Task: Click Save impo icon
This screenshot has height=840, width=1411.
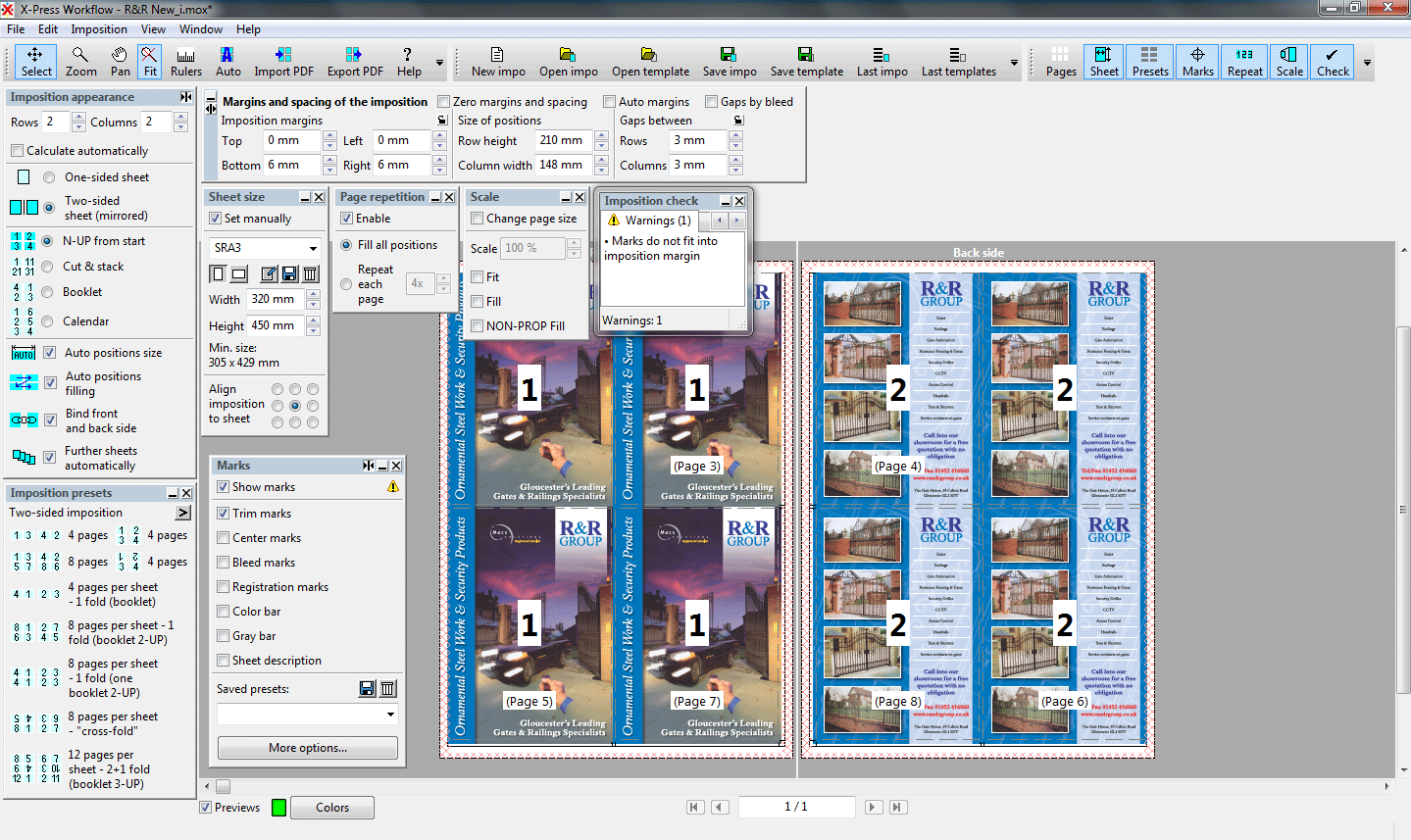Action: pos(729,62)
